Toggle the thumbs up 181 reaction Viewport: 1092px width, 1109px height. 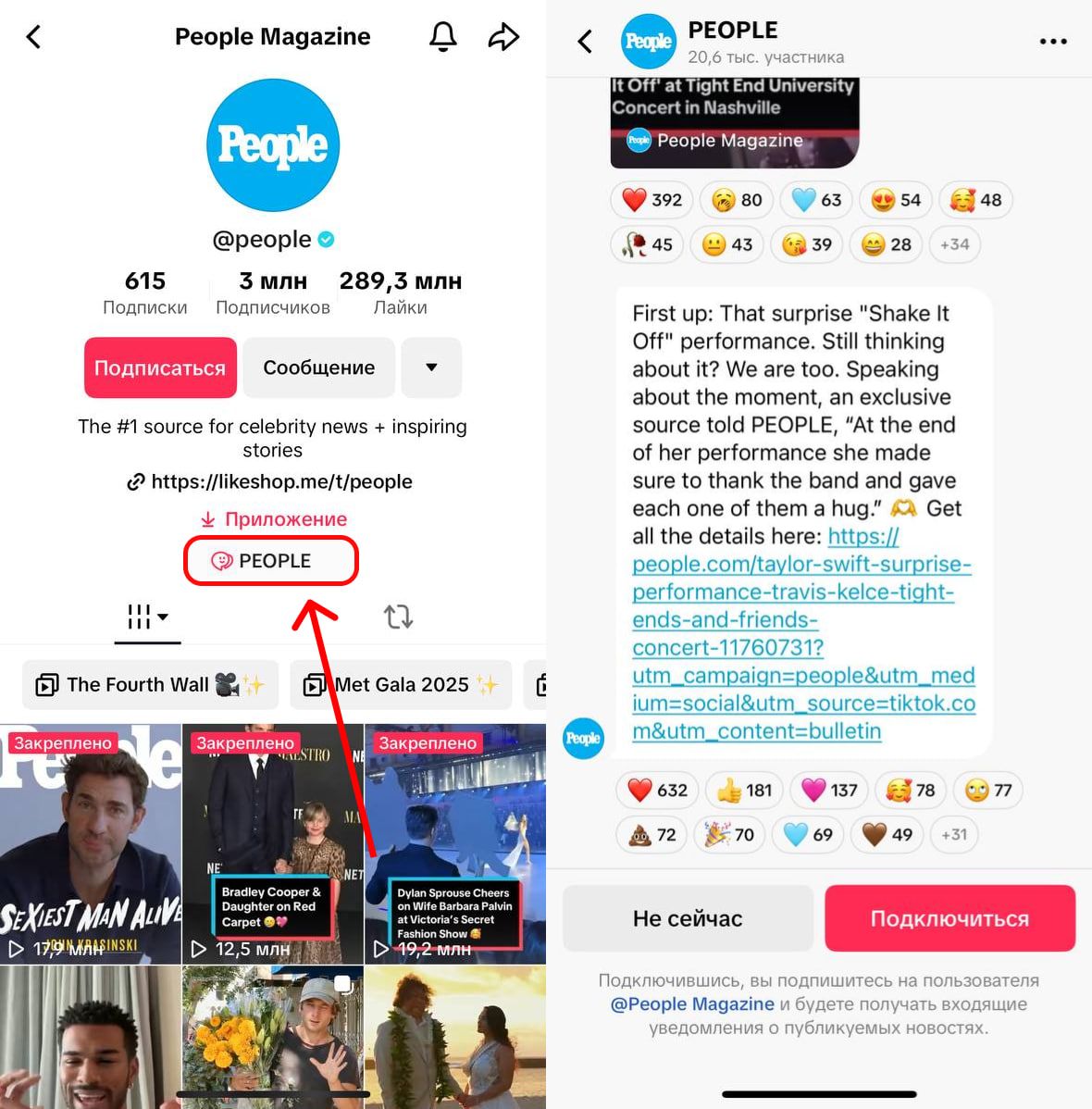(x=744, y=790)
